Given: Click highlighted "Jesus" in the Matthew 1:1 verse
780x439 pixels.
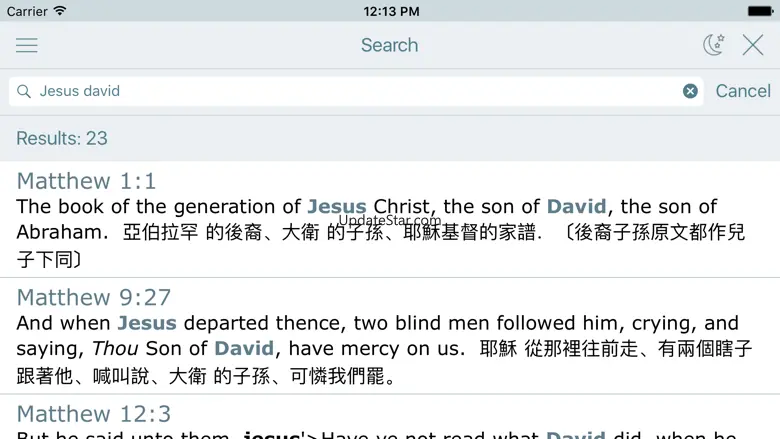Looking at the screenshot, I should (337, 207).
